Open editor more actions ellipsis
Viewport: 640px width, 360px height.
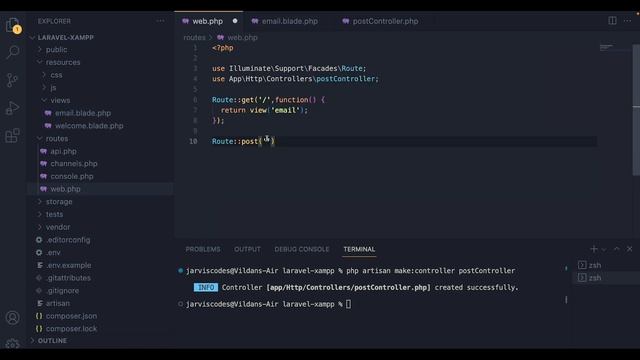(627, 20)
